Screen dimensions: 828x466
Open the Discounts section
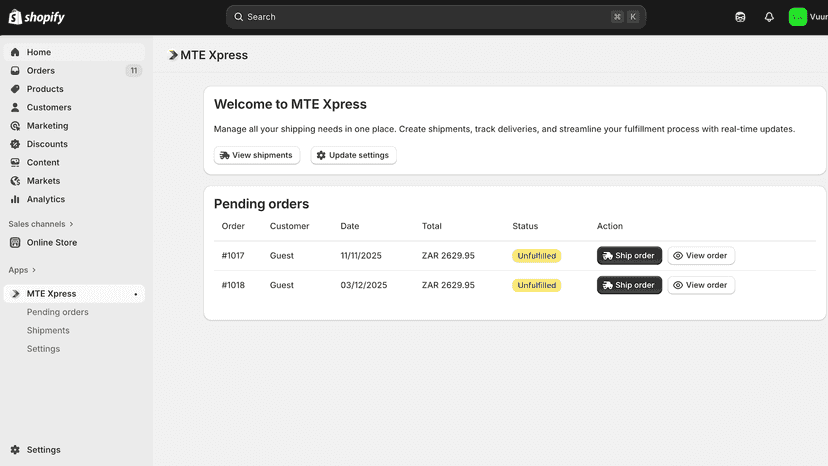coord(74,144)
